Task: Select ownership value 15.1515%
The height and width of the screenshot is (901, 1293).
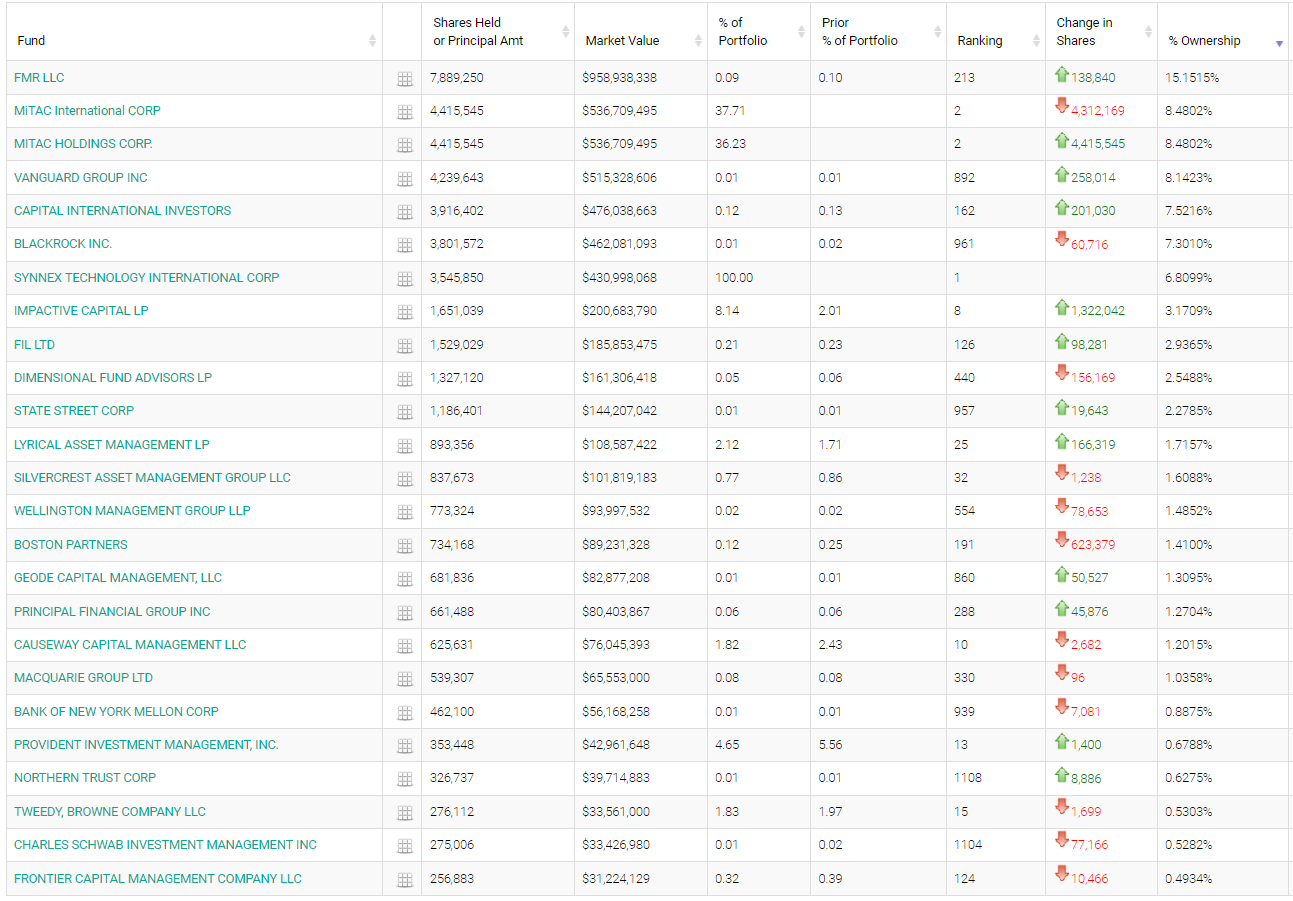Action: point(1192,78)
